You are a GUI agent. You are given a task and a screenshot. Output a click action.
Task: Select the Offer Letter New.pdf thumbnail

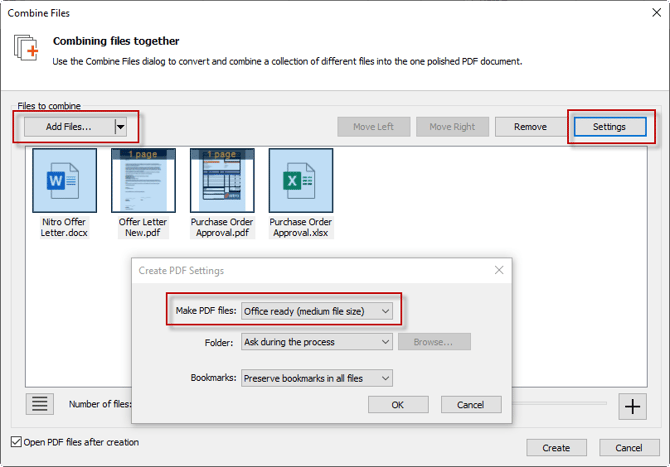click(x=144, y=181)
